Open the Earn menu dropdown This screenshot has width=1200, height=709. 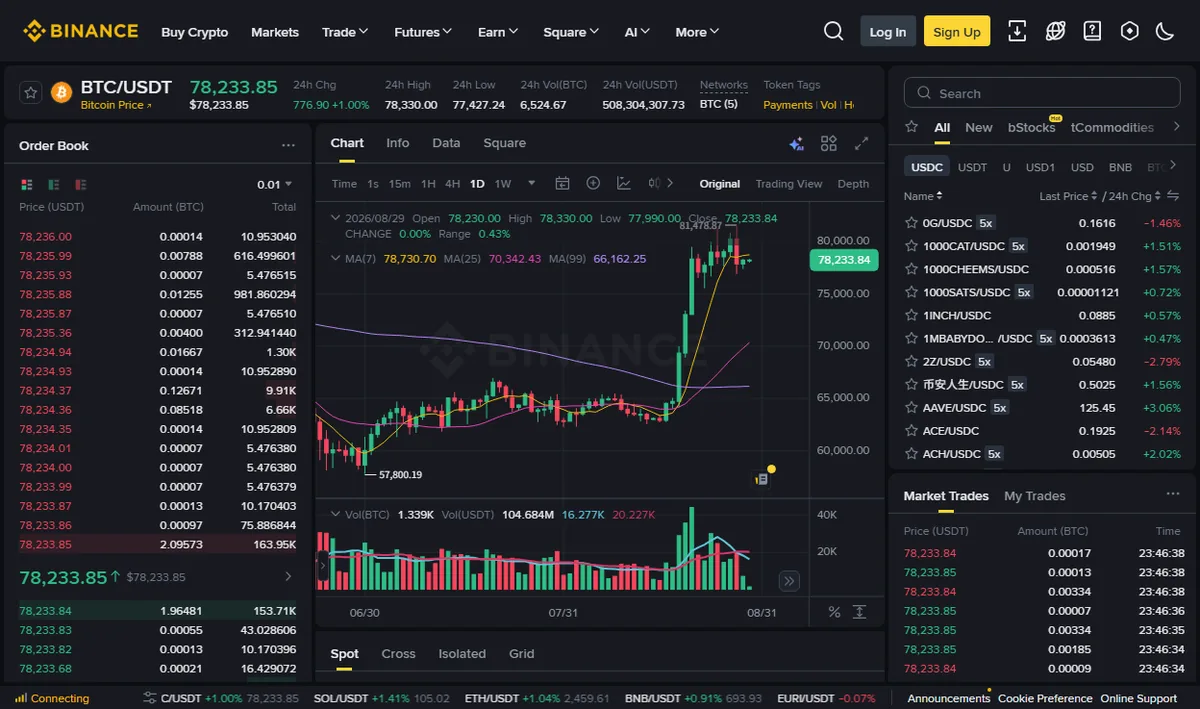click(498, 32)
